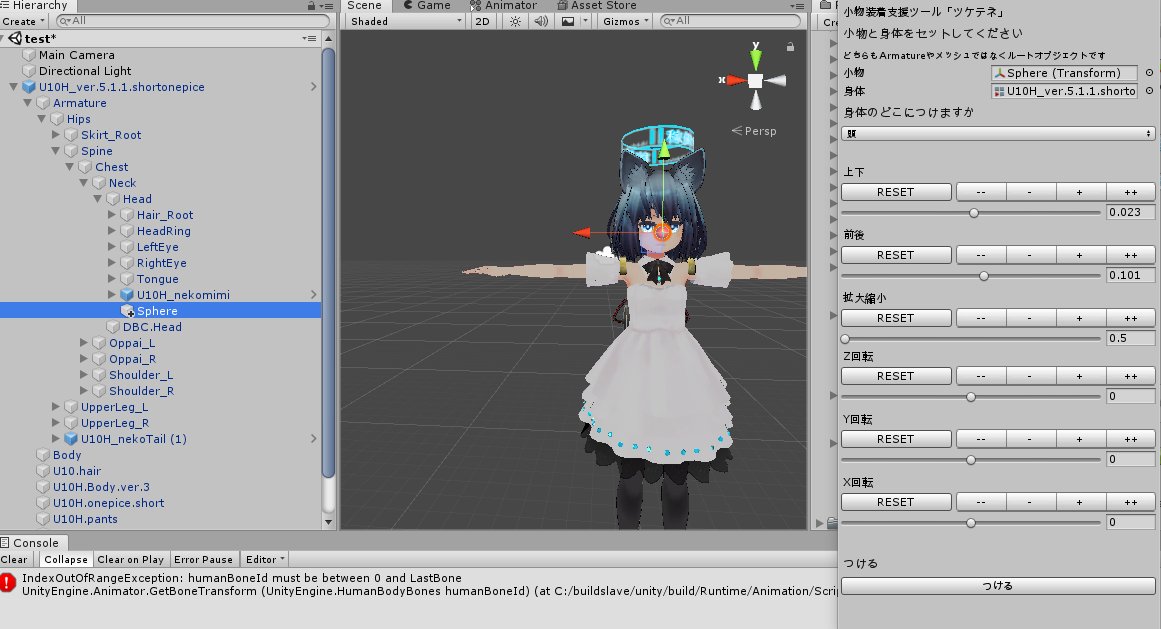Expand the Oppai_L node
The image size is (1161, 629).
click(84, 343)
